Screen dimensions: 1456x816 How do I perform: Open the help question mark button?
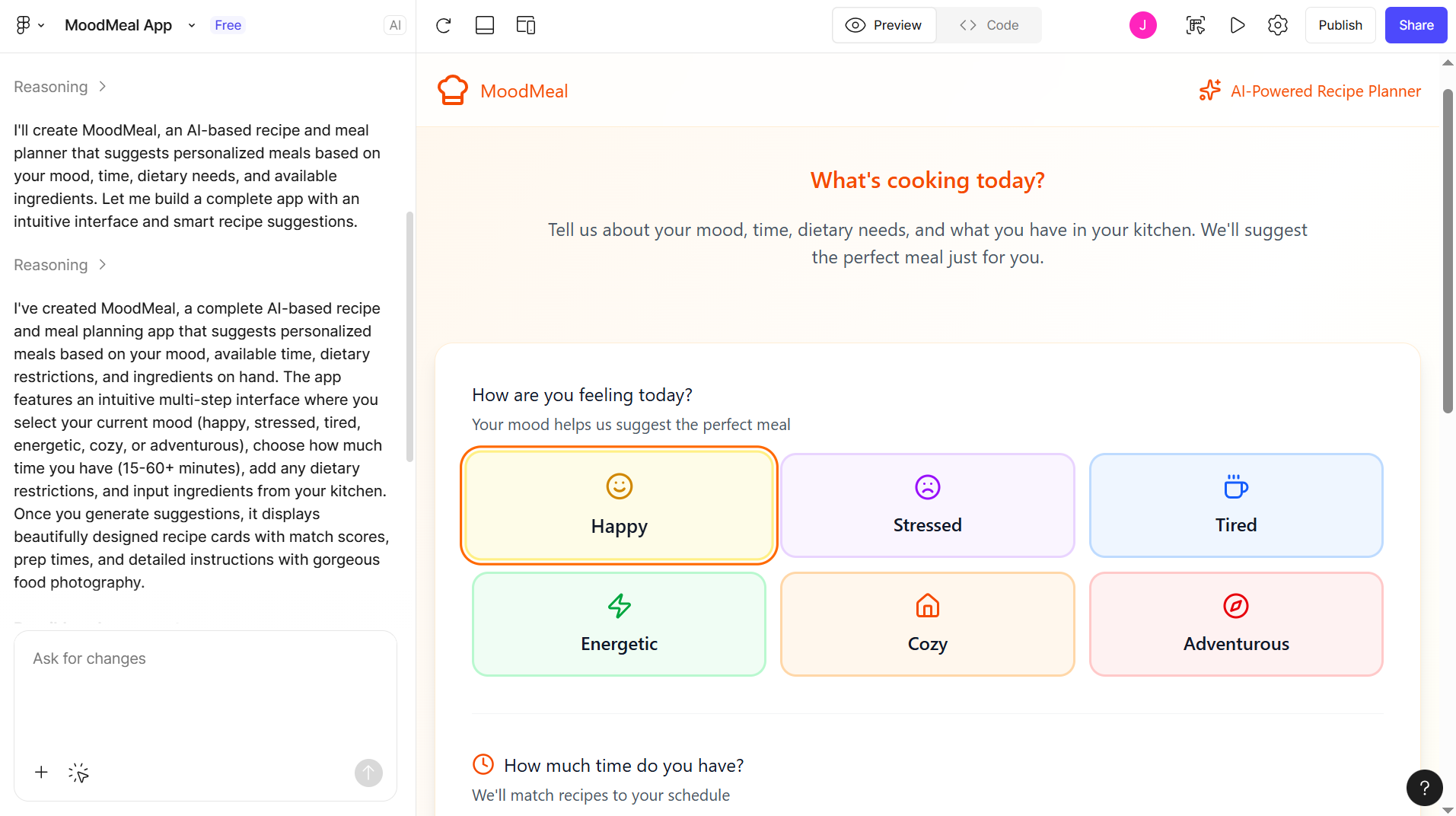(1424, 788)
